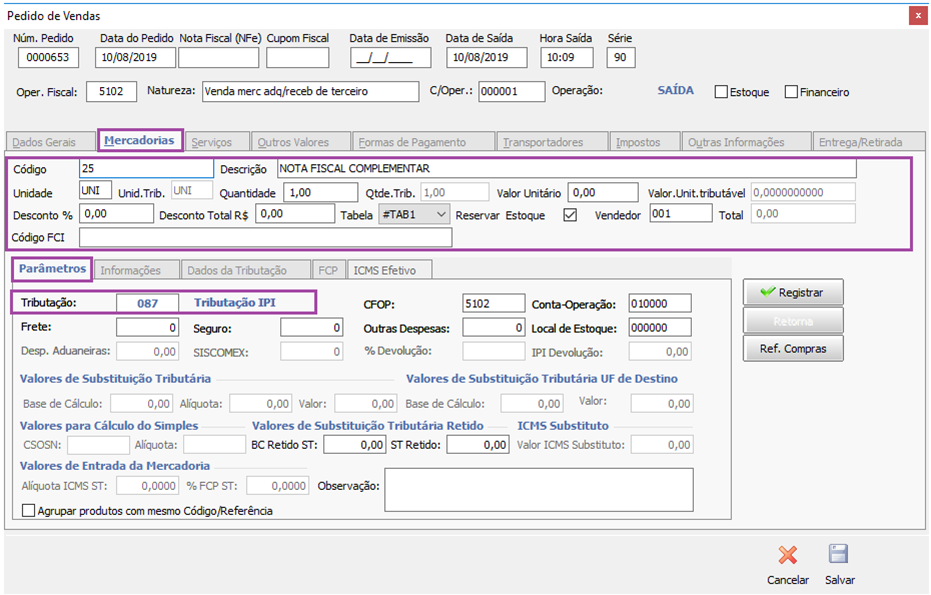Click the Data de Saída date field
931x595 pixels.
coord(486,58)
